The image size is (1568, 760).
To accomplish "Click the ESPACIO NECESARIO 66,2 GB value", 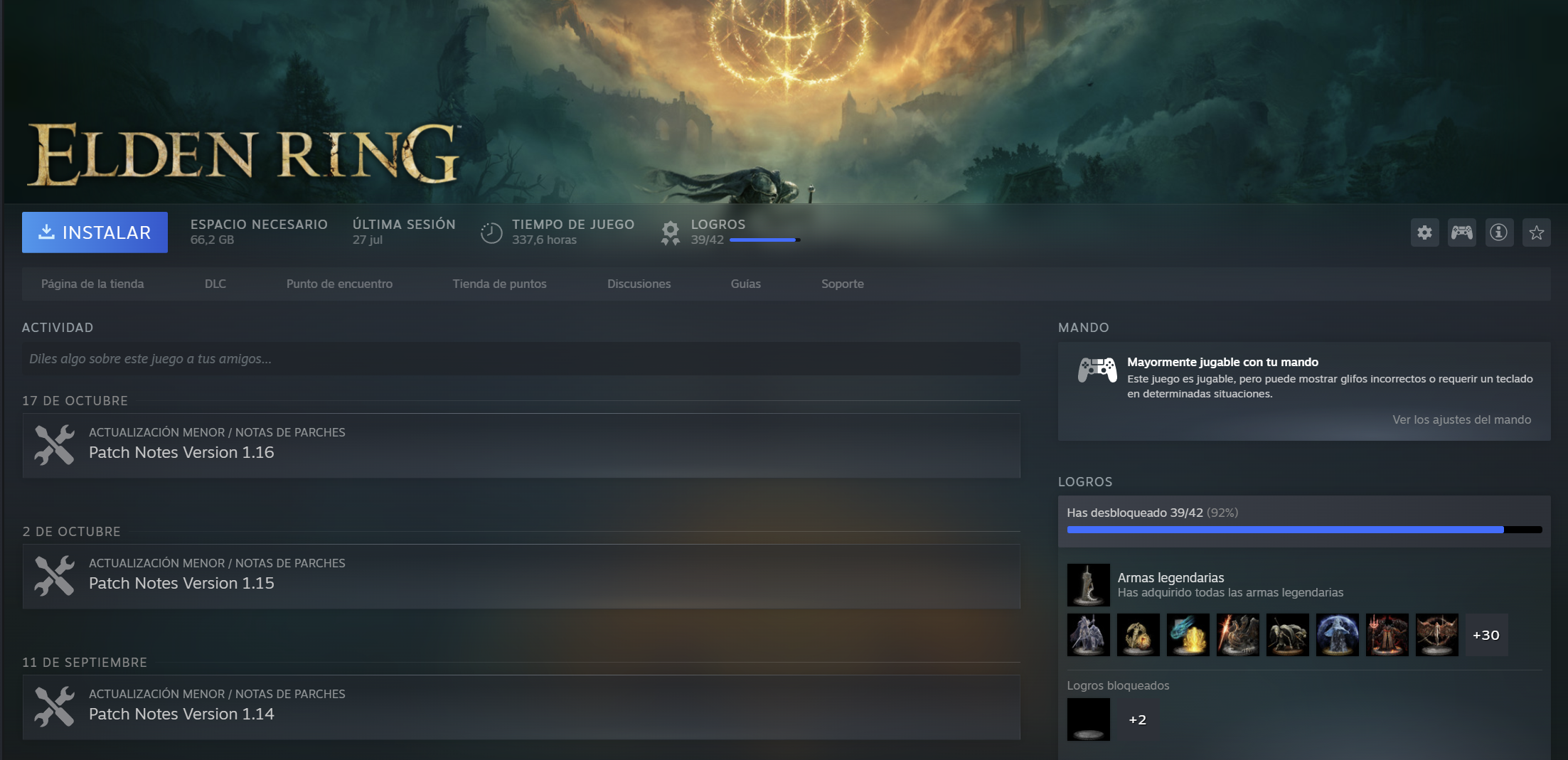I will (x=212, y=240).
